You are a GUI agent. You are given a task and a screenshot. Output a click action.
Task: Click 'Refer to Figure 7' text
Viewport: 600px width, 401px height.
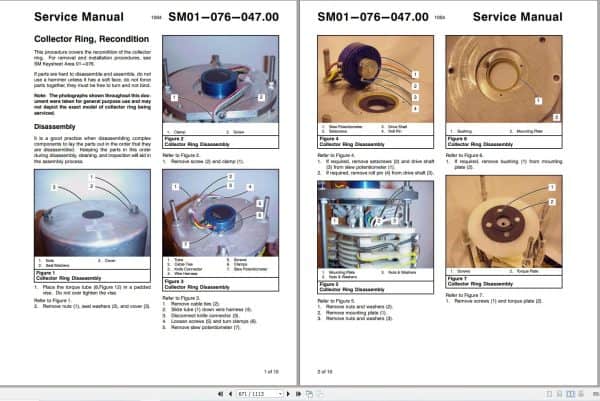[x=465, y=295]
